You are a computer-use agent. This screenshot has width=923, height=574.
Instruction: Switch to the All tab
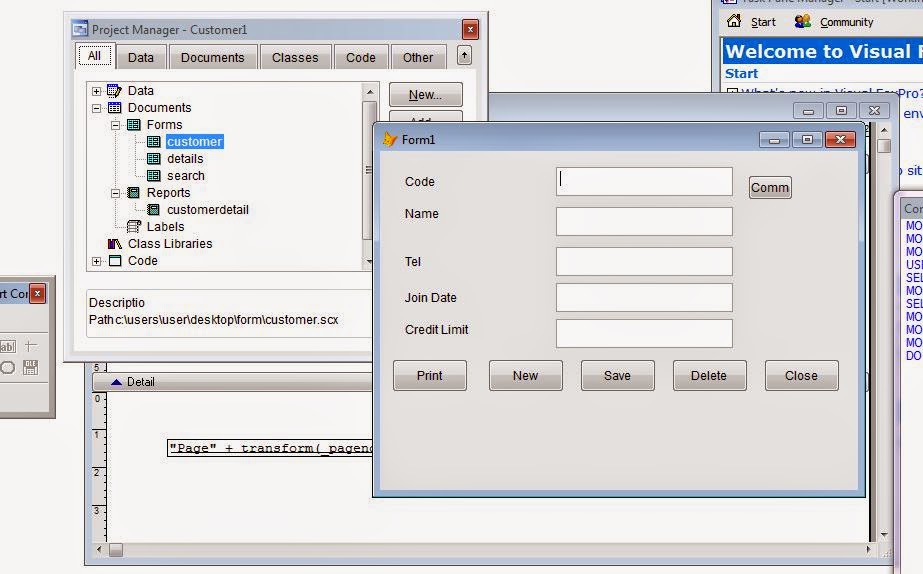pos(94,56)
